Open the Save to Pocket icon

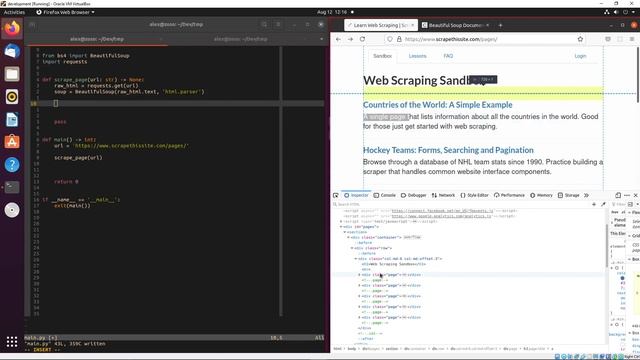608,39
